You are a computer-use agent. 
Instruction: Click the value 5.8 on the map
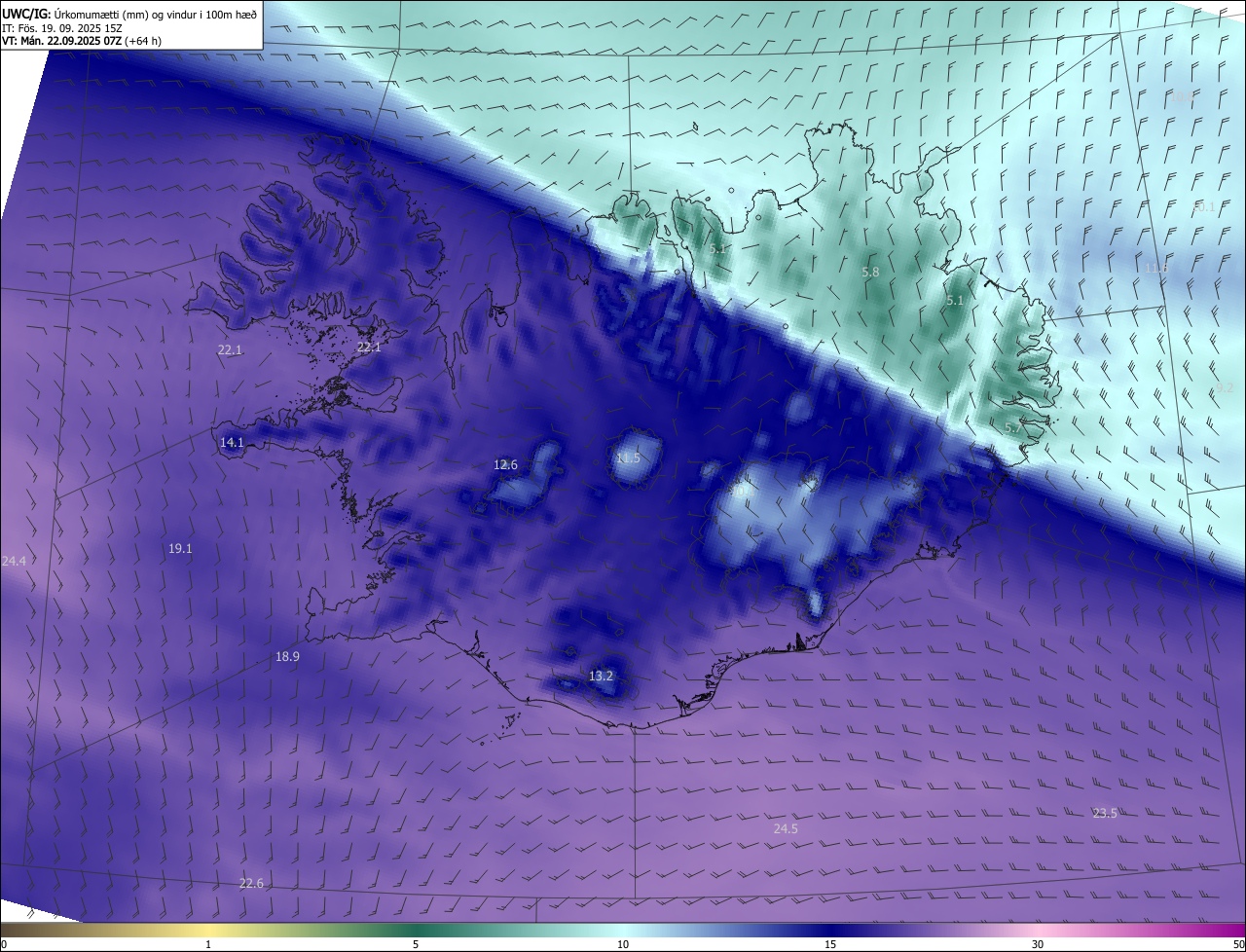[x=870, y=273]
